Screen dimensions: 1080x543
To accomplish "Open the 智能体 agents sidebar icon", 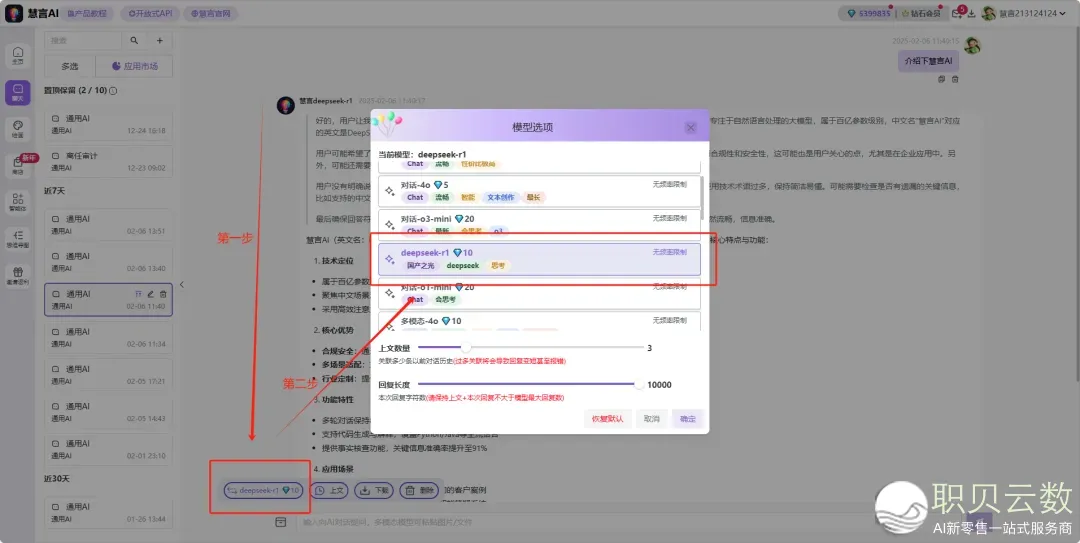I will 18,202.
